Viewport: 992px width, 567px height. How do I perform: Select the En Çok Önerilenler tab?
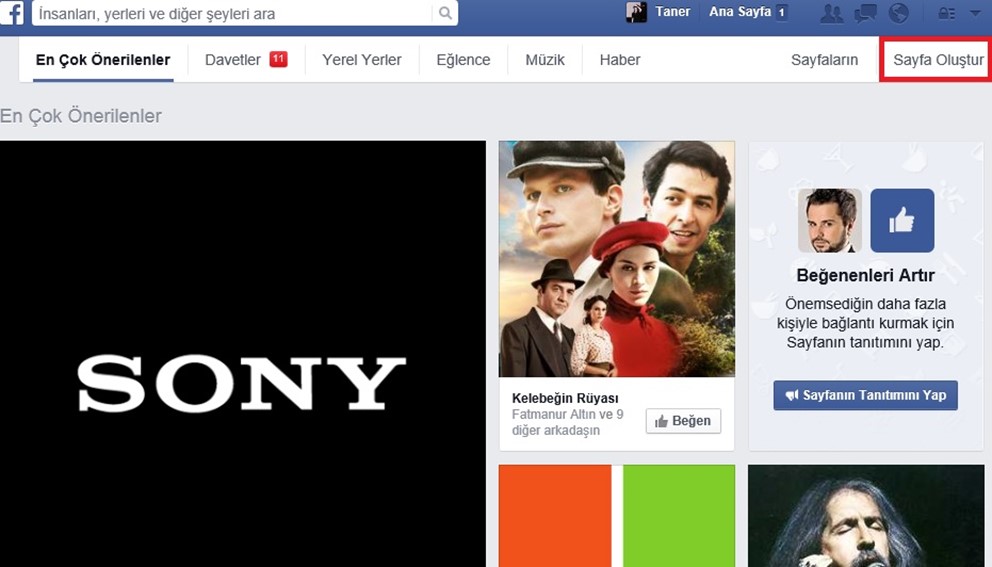pyautogui.click(x=103, y=60)
